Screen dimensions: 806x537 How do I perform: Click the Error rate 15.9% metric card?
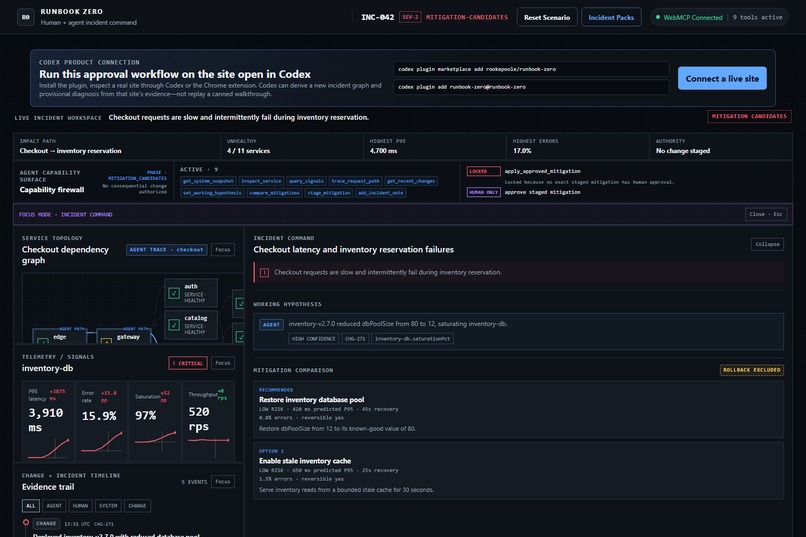(x=102, y=421)
